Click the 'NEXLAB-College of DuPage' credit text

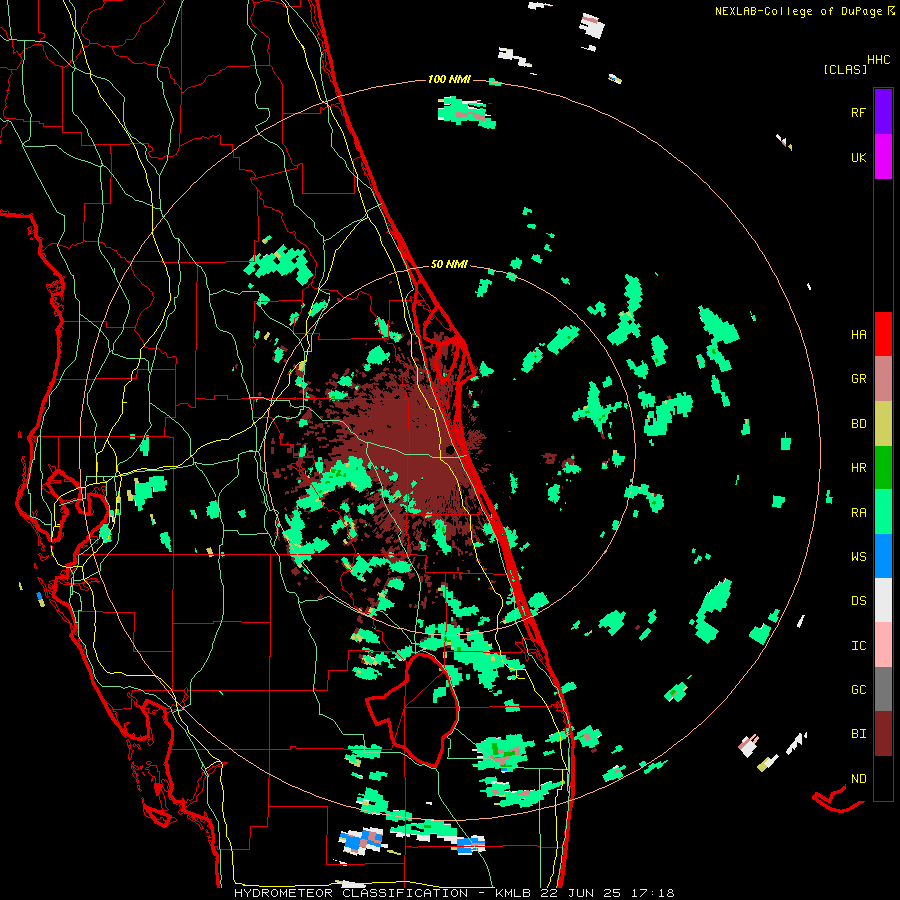pos(798,11)
